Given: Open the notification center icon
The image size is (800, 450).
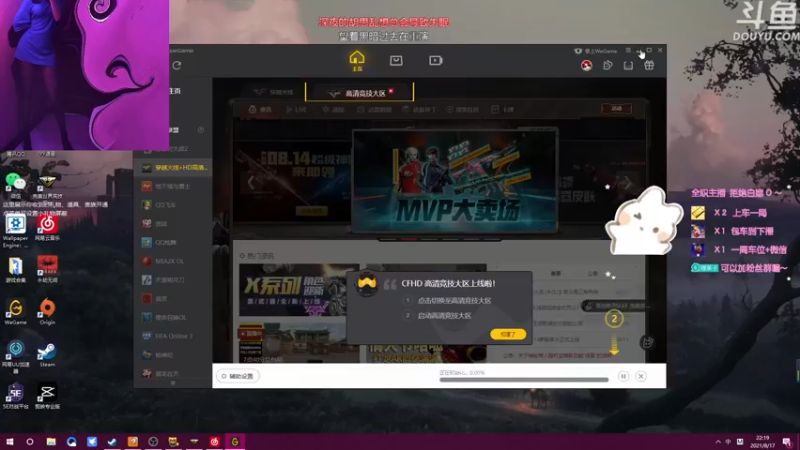Looking at the screenshot, I should pyautogui.click(x=787, y=442).
